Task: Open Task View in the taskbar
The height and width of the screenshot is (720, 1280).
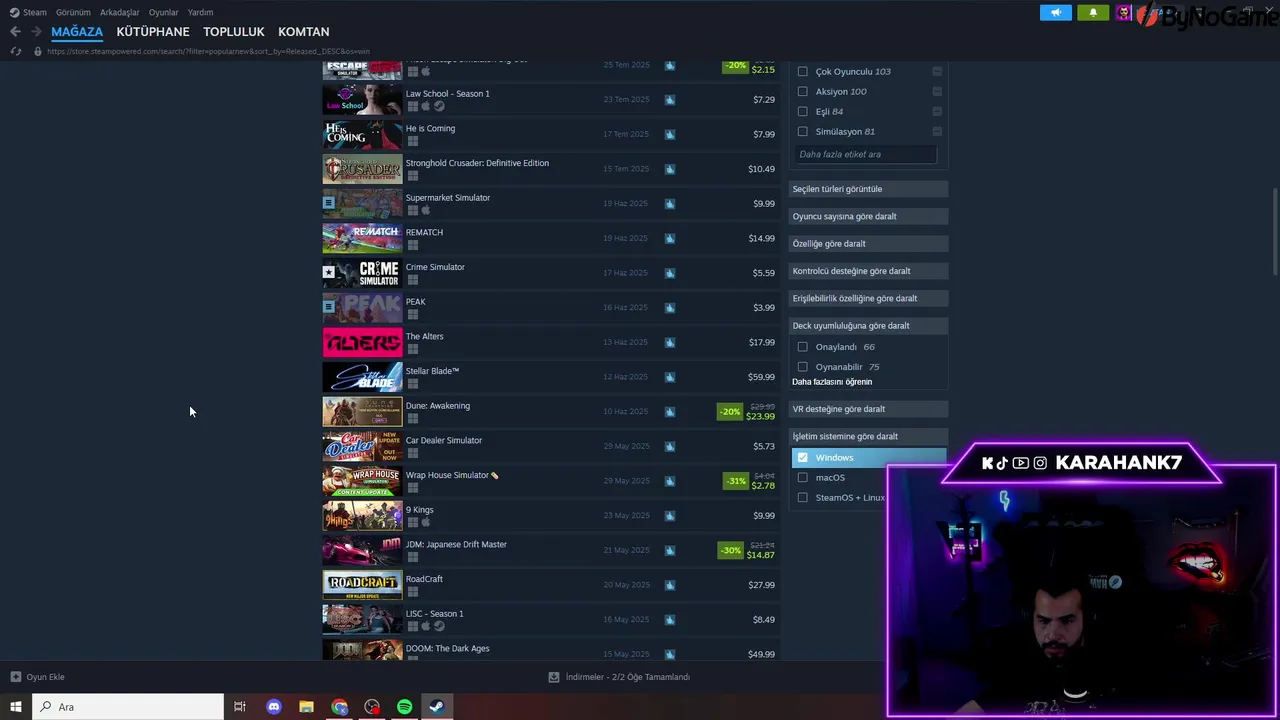Action: [240, 707]
